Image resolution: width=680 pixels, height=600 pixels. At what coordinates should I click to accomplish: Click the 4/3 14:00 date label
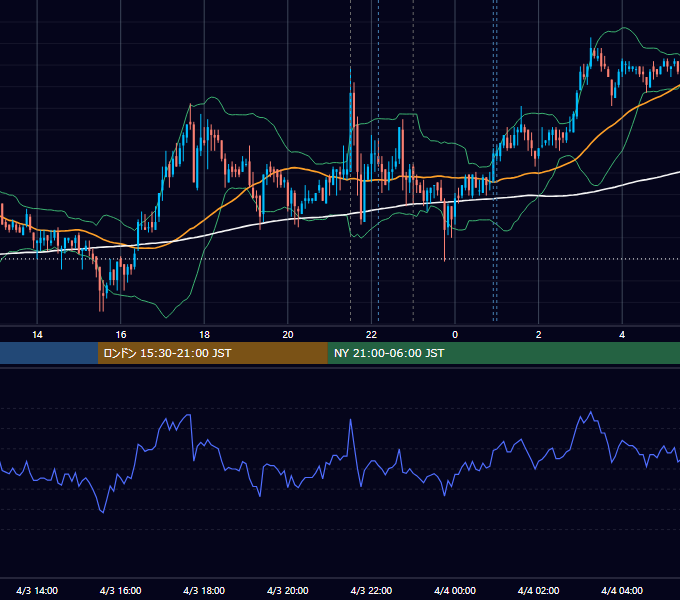point(37,590)
